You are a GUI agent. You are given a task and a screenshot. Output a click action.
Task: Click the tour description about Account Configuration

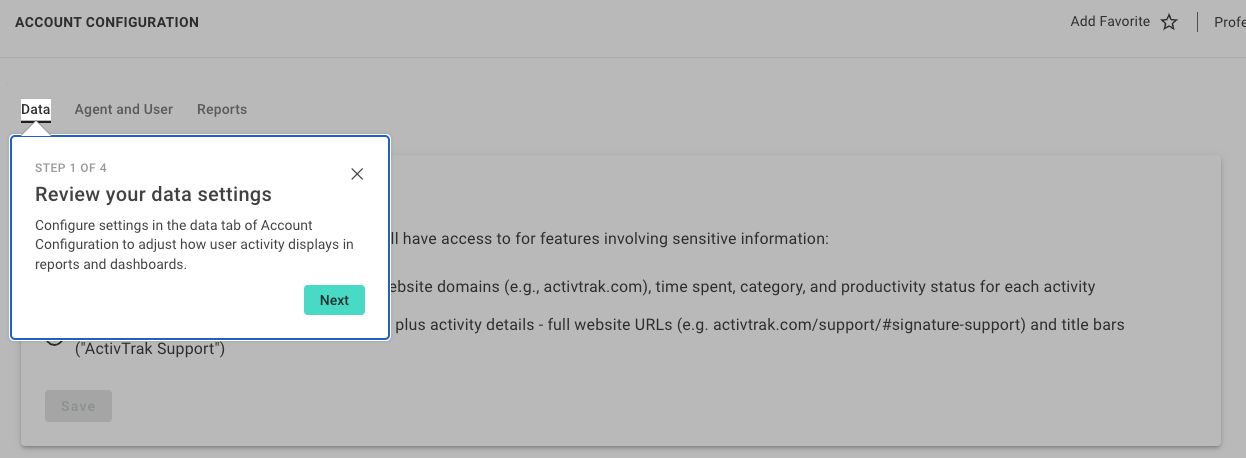[194, 245]
